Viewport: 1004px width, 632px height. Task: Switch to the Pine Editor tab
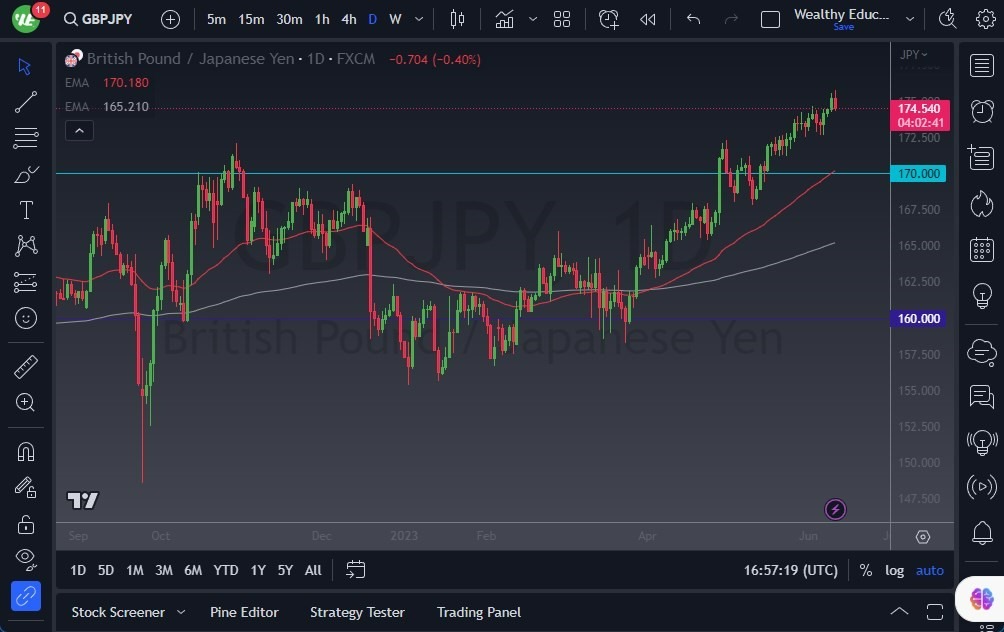[244, 612]
